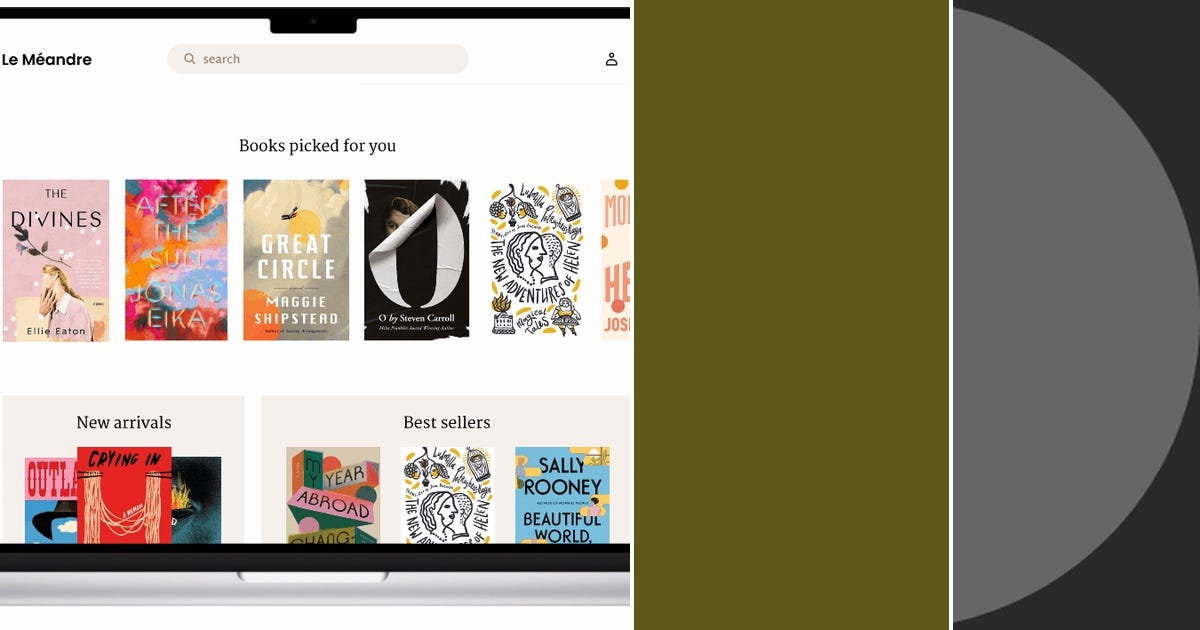The height and width of the screenshot is (630, 1200).
Task: Click the Books picked for you heading
Action: 317,146
